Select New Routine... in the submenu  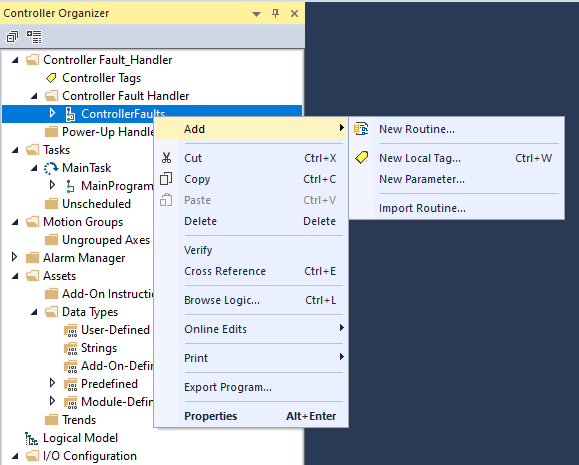[x=456, y=129]
